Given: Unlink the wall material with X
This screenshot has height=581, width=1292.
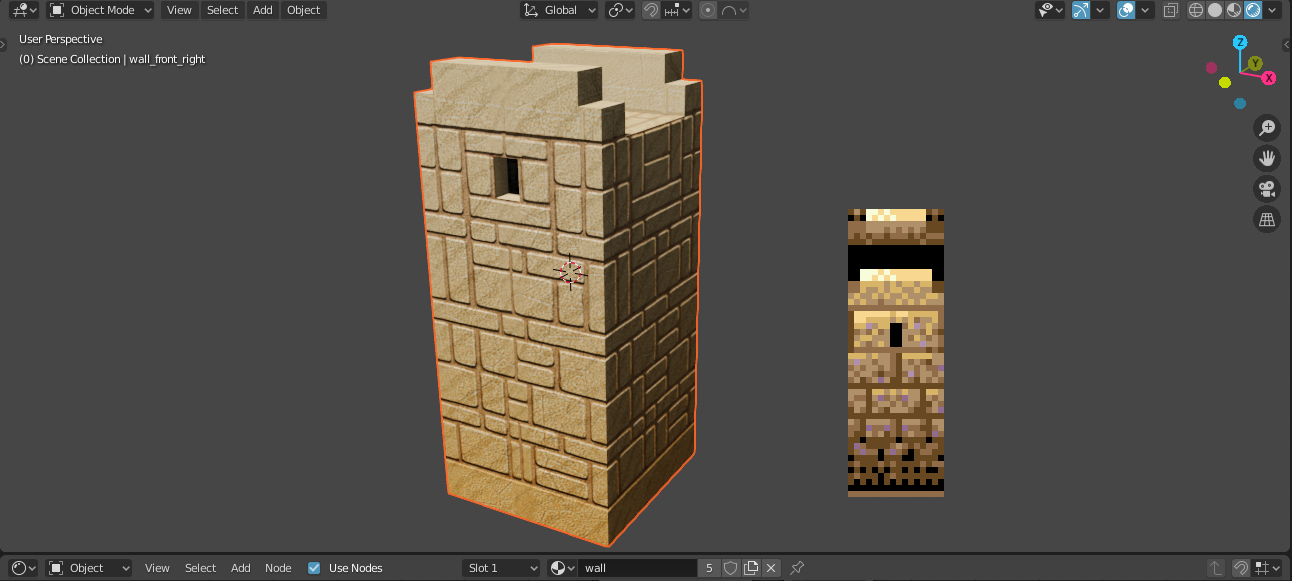Looking at the screenshot, I should click(x=771, y=568).
